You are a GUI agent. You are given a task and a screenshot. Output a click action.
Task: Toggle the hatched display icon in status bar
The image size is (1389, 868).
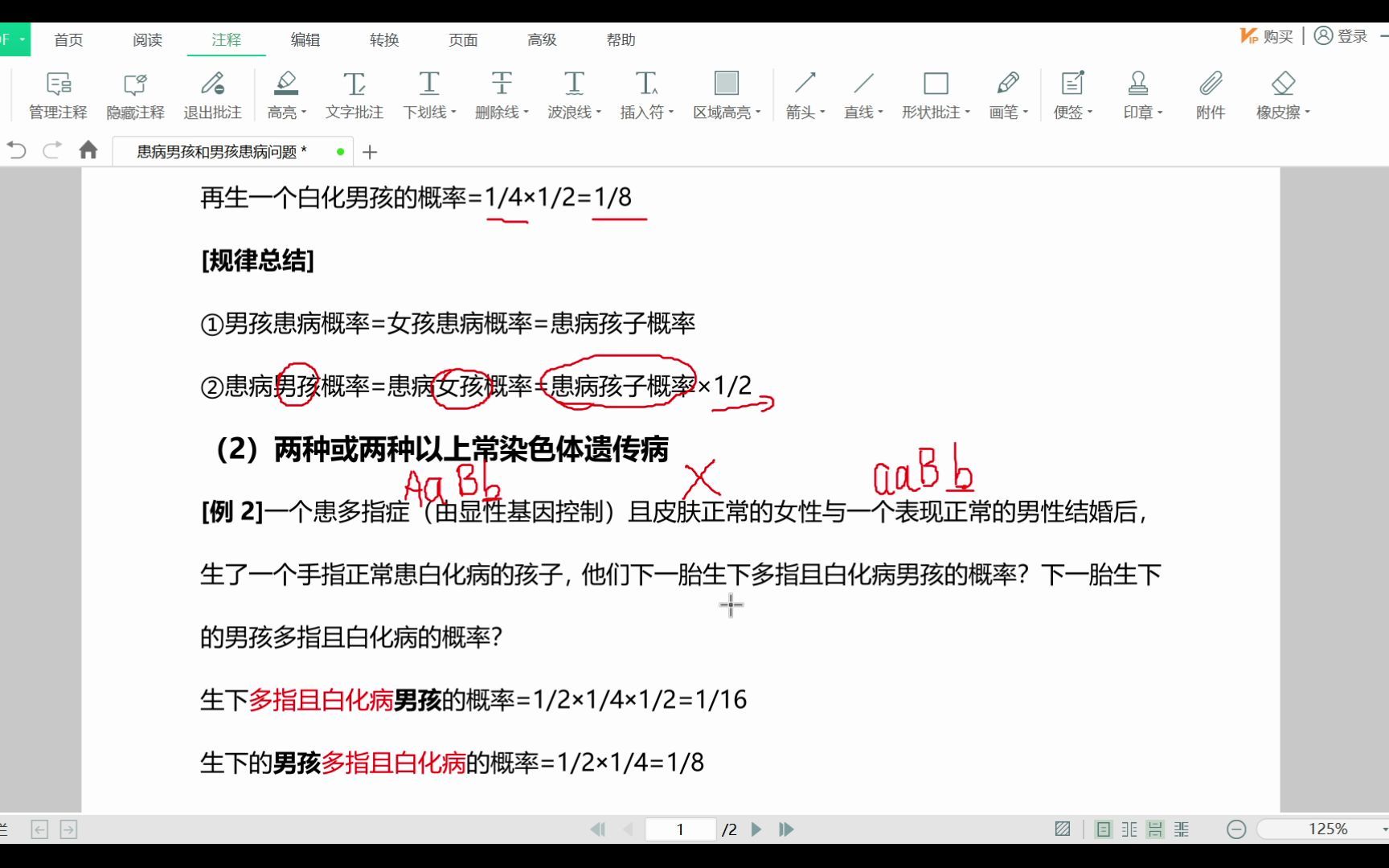(1063, 829)
